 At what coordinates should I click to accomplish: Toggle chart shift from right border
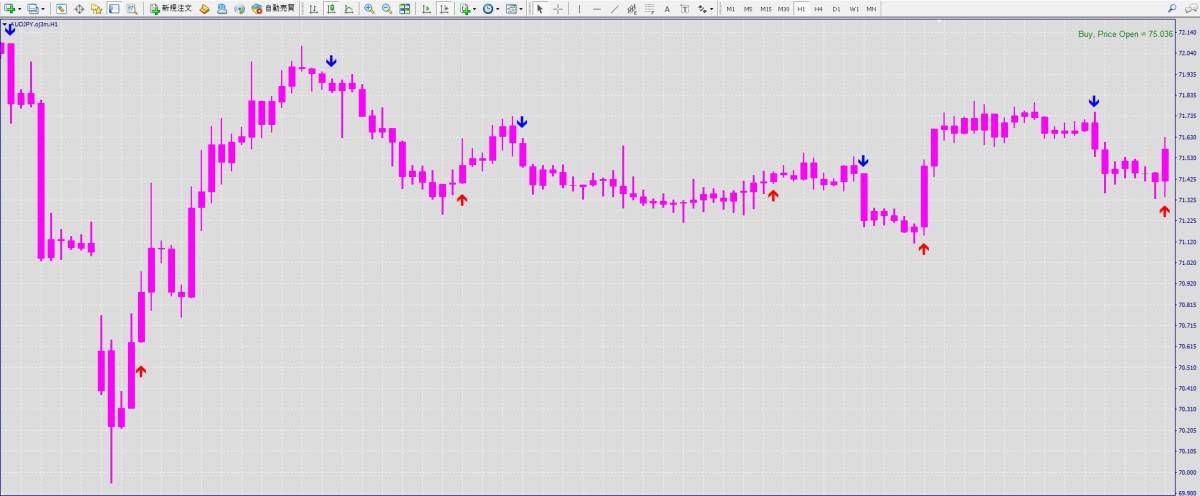(x=445, y=9)
